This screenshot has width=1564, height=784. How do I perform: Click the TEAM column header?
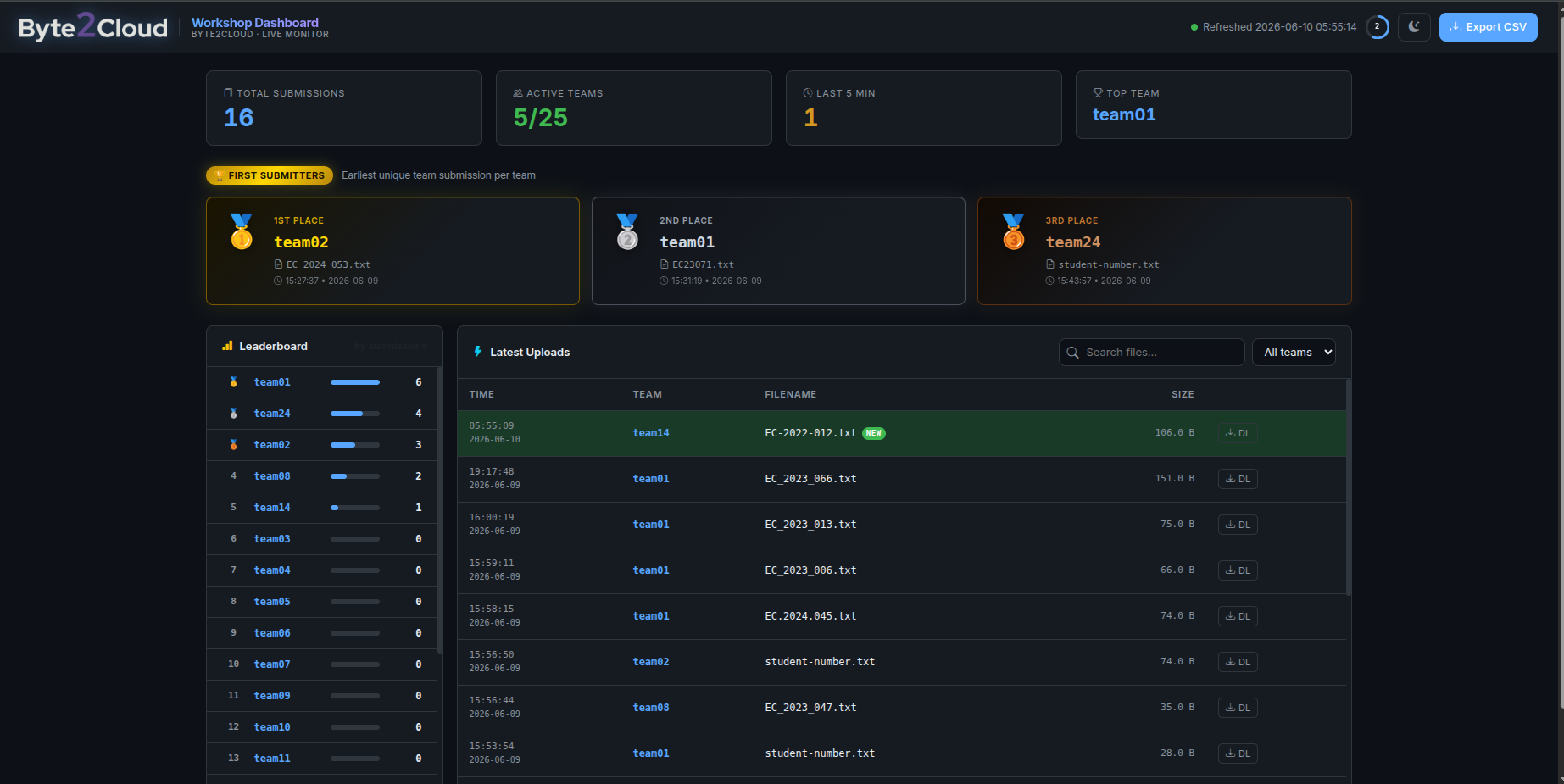click(648, 394)
